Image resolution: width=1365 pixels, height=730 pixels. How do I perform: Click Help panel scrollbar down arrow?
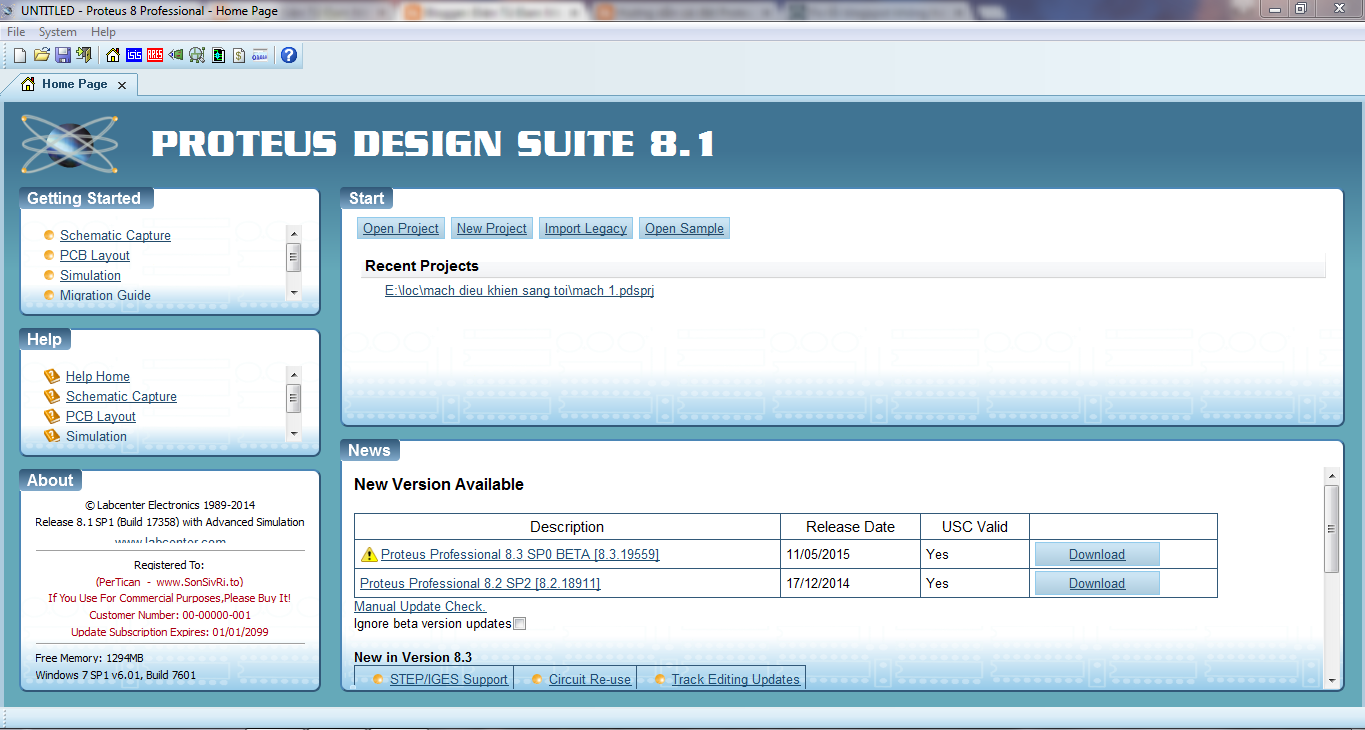294,433
